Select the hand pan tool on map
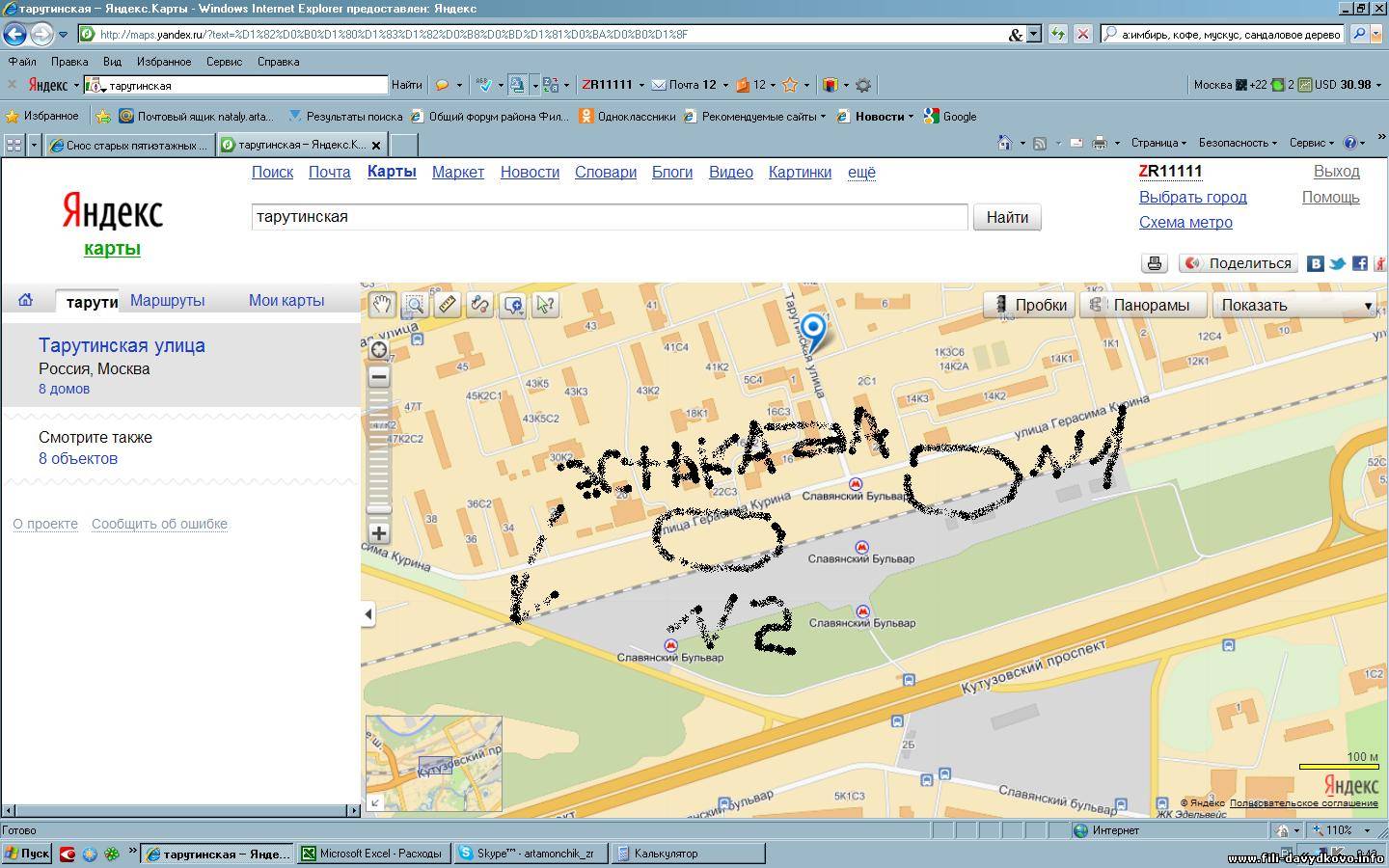This screenshot has height=868, width=1389. (x=382, y=305)
